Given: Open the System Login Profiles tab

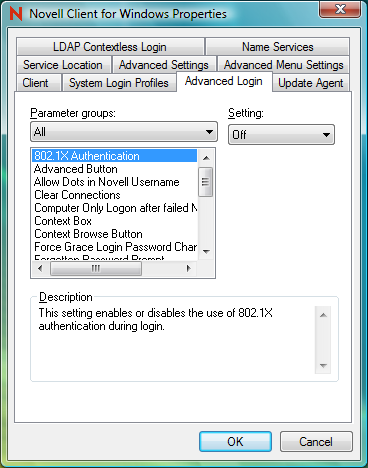Looking at the screenshot, I should 119,83.
